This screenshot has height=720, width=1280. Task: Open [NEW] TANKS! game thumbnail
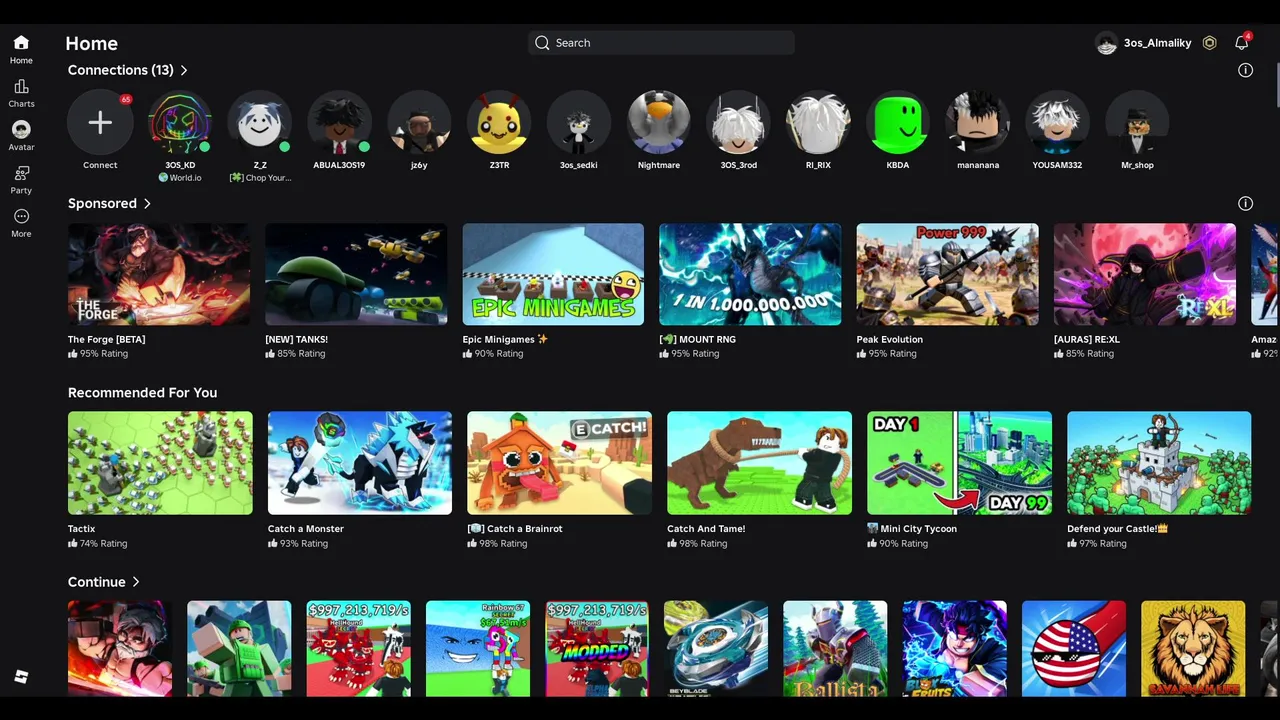(x=356, y=274)
